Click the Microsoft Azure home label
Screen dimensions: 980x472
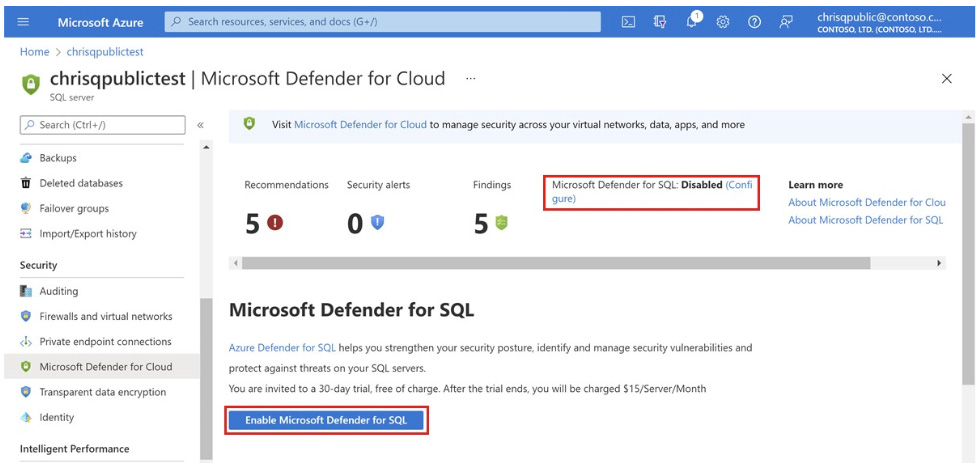coord(100,22)
